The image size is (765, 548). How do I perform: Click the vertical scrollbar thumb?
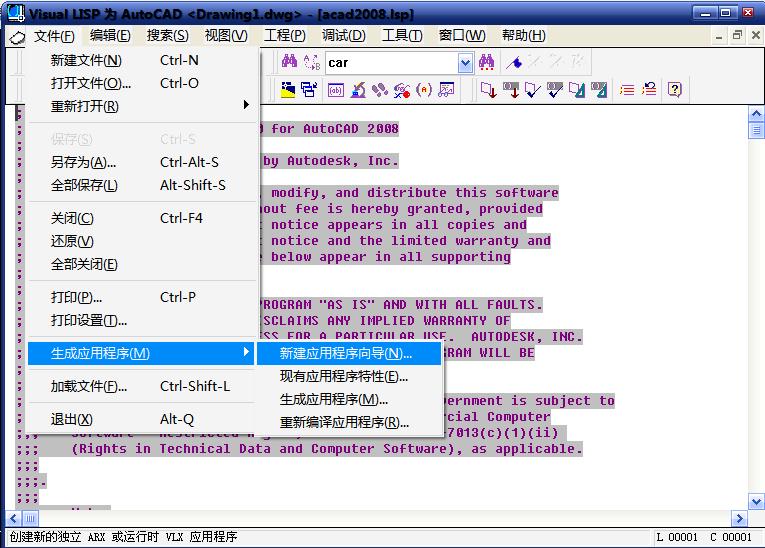756,130
